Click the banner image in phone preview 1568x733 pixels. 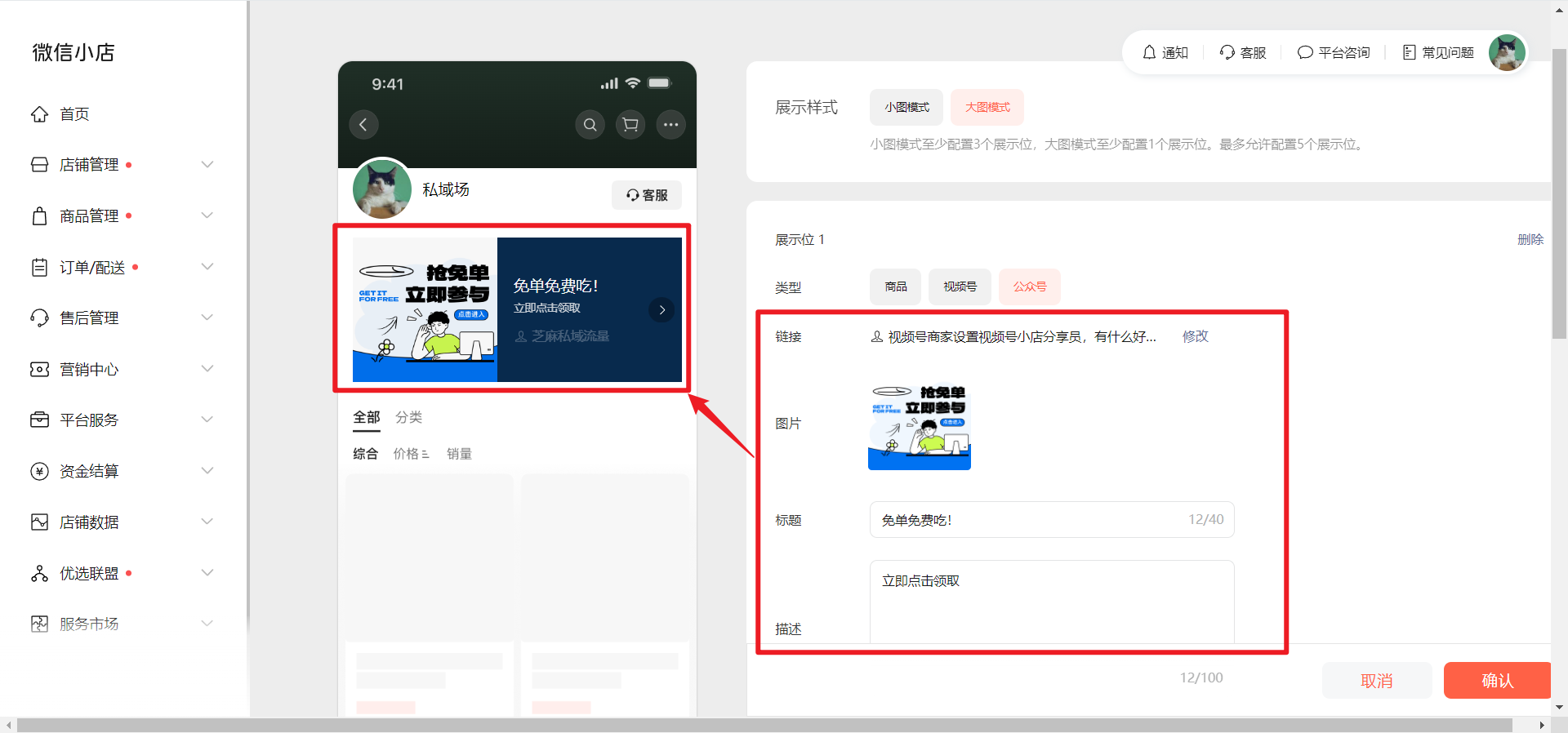tap(425, 310)
